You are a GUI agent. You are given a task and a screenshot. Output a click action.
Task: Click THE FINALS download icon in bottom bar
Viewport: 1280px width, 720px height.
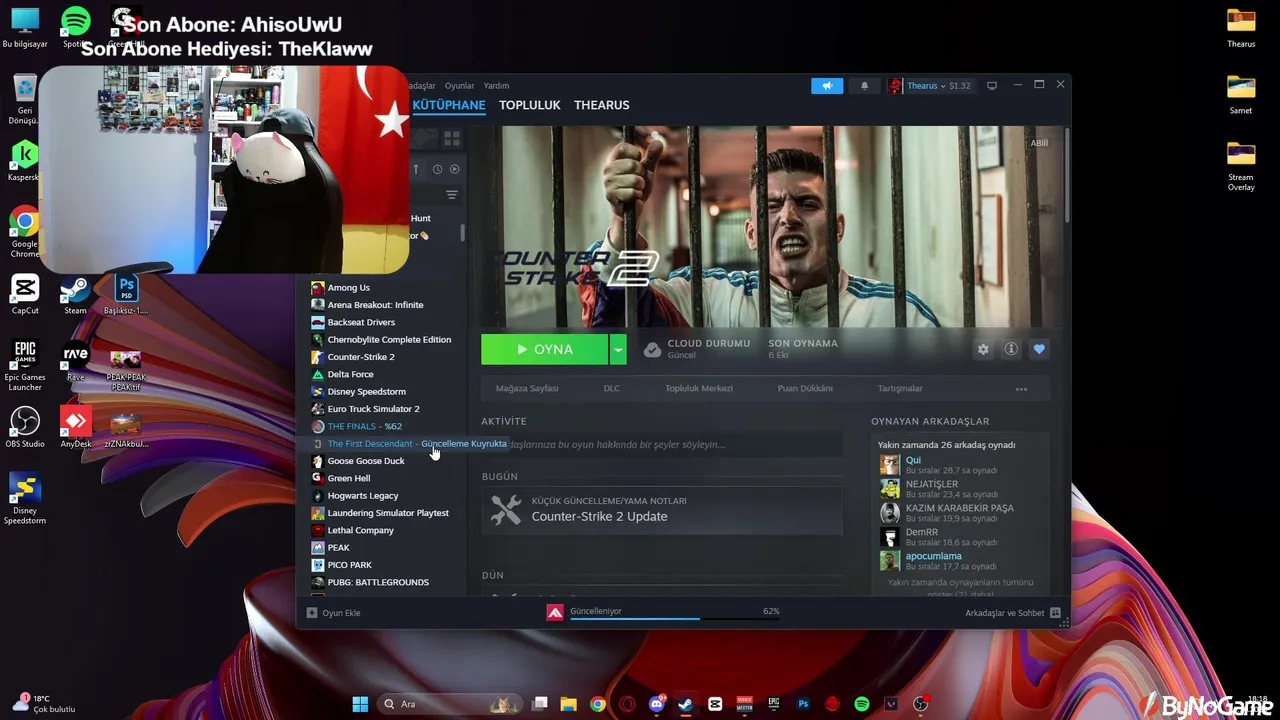click(x=555, y=612)
